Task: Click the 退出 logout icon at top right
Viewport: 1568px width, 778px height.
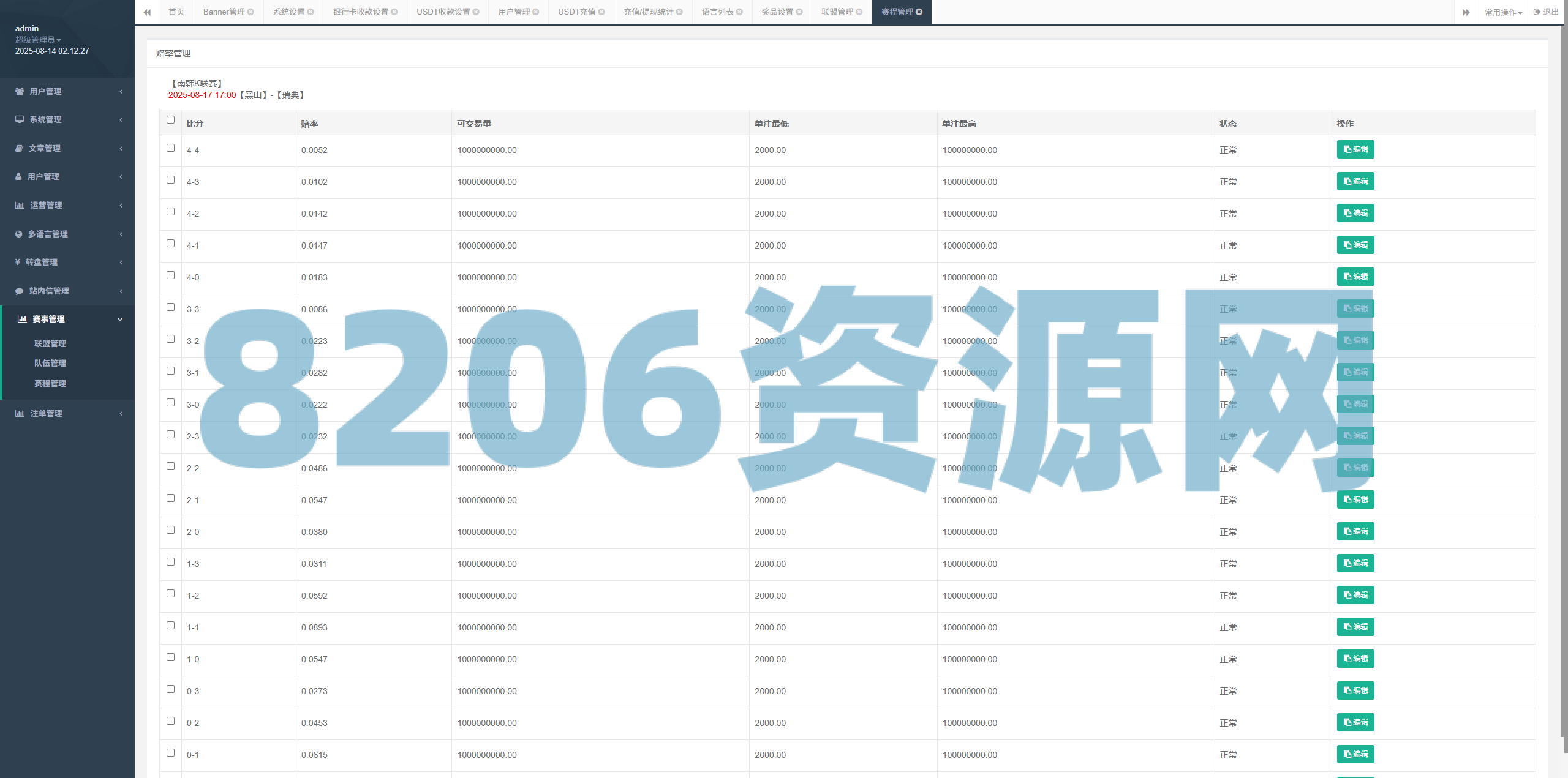Action: tap(1536, 11)
